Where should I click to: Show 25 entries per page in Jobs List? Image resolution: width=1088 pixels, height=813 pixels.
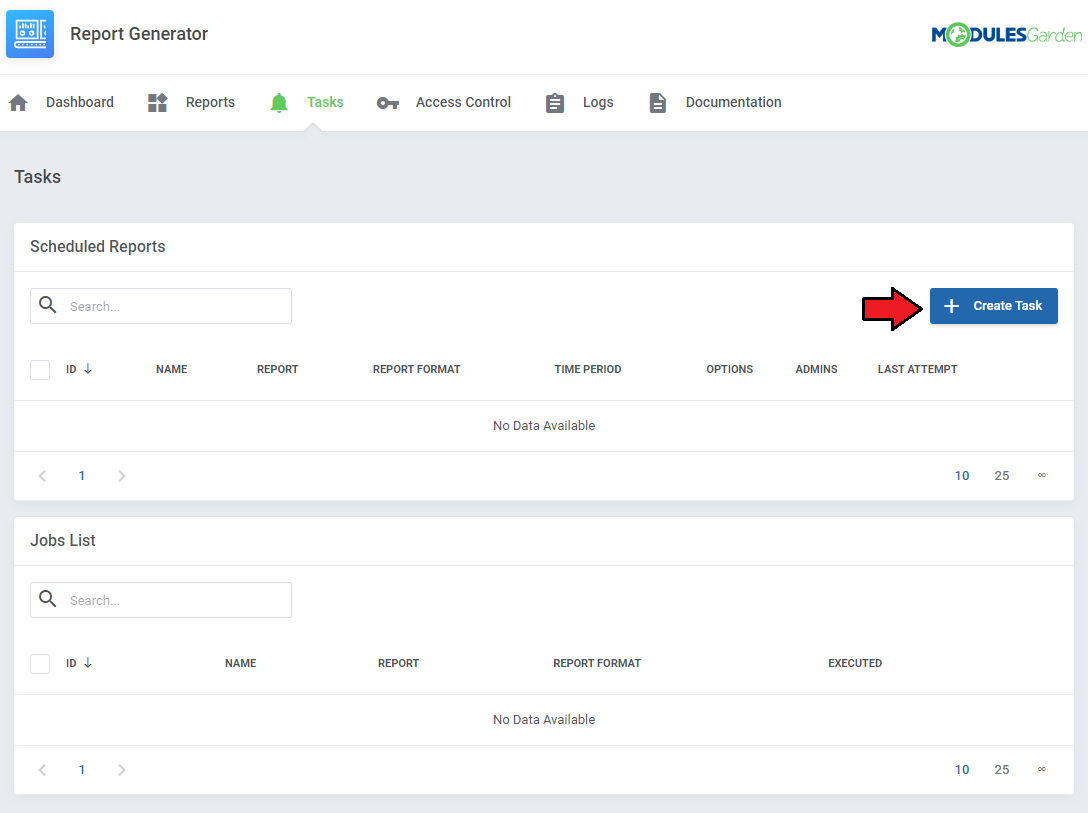click(1002, 770)
